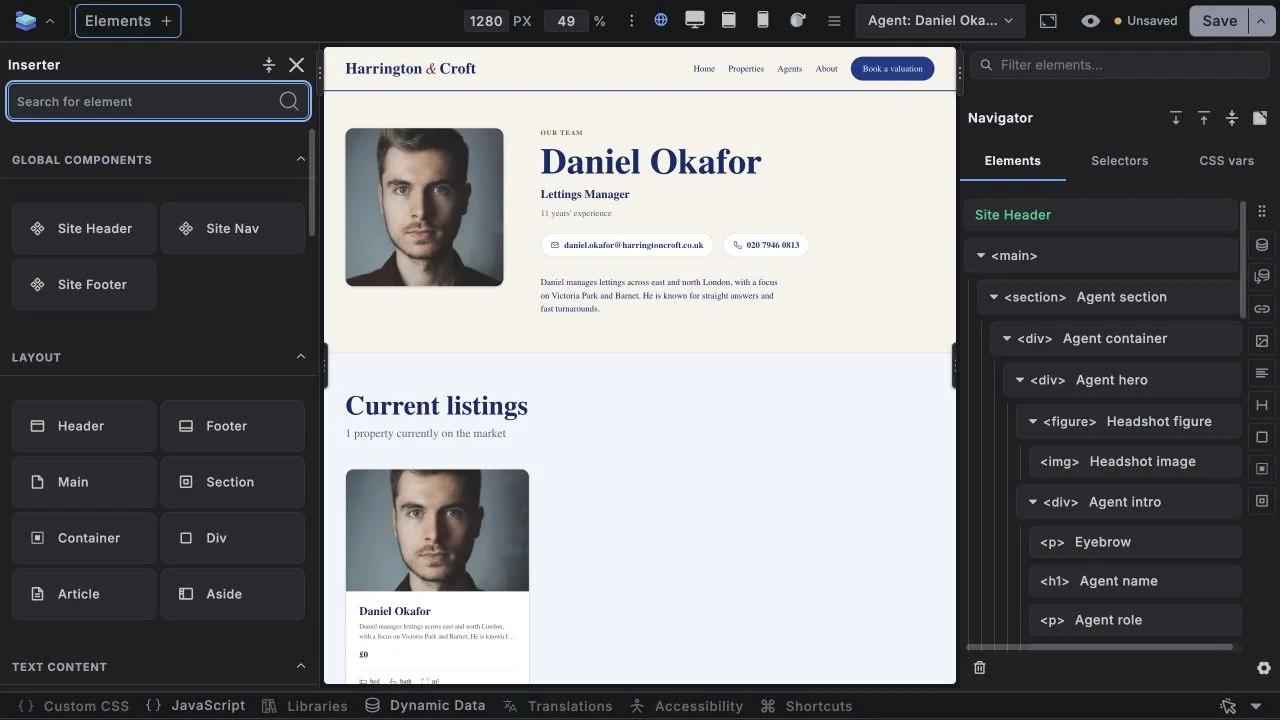The height and width of the screenshot is (720, 1280).
Task: Click the move-to-bottom arrow in Navigator header
Action: [x=1176, y=118]
